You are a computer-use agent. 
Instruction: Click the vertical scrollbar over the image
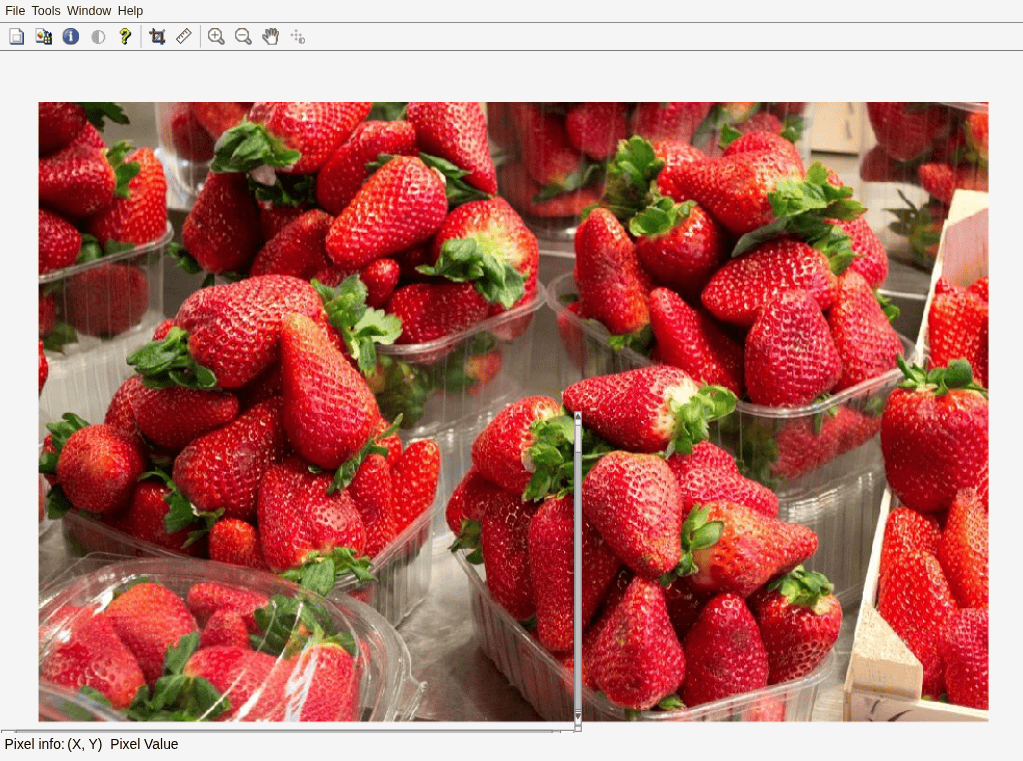pos(577,568)
